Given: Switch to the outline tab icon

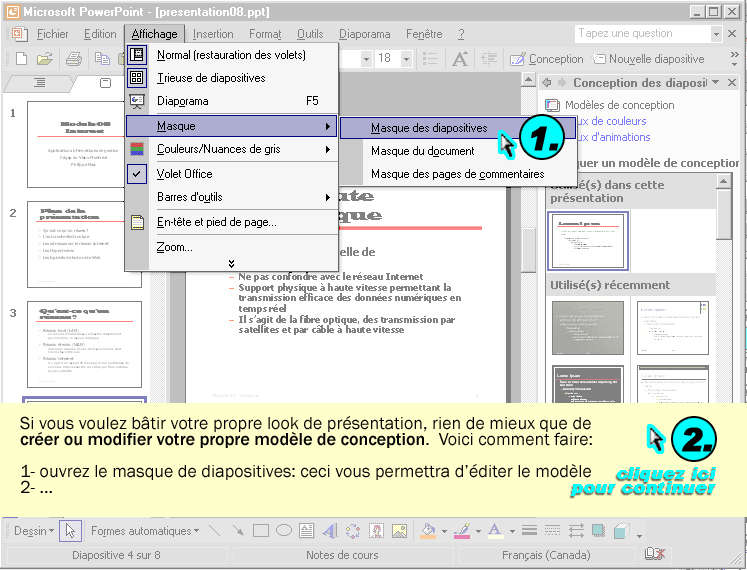Looking at the screenshot, I should (x=40, y=83).
